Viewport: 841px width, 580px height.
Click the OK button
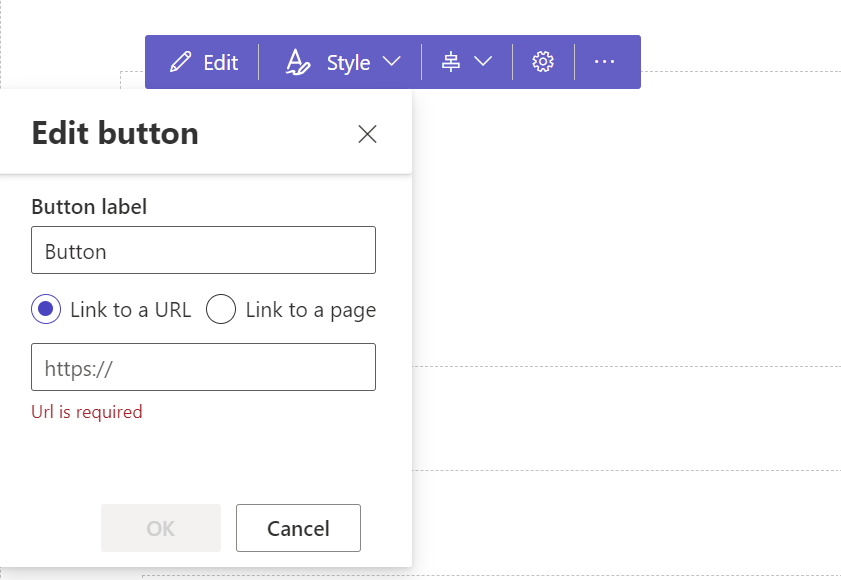[x=161, y=528]
